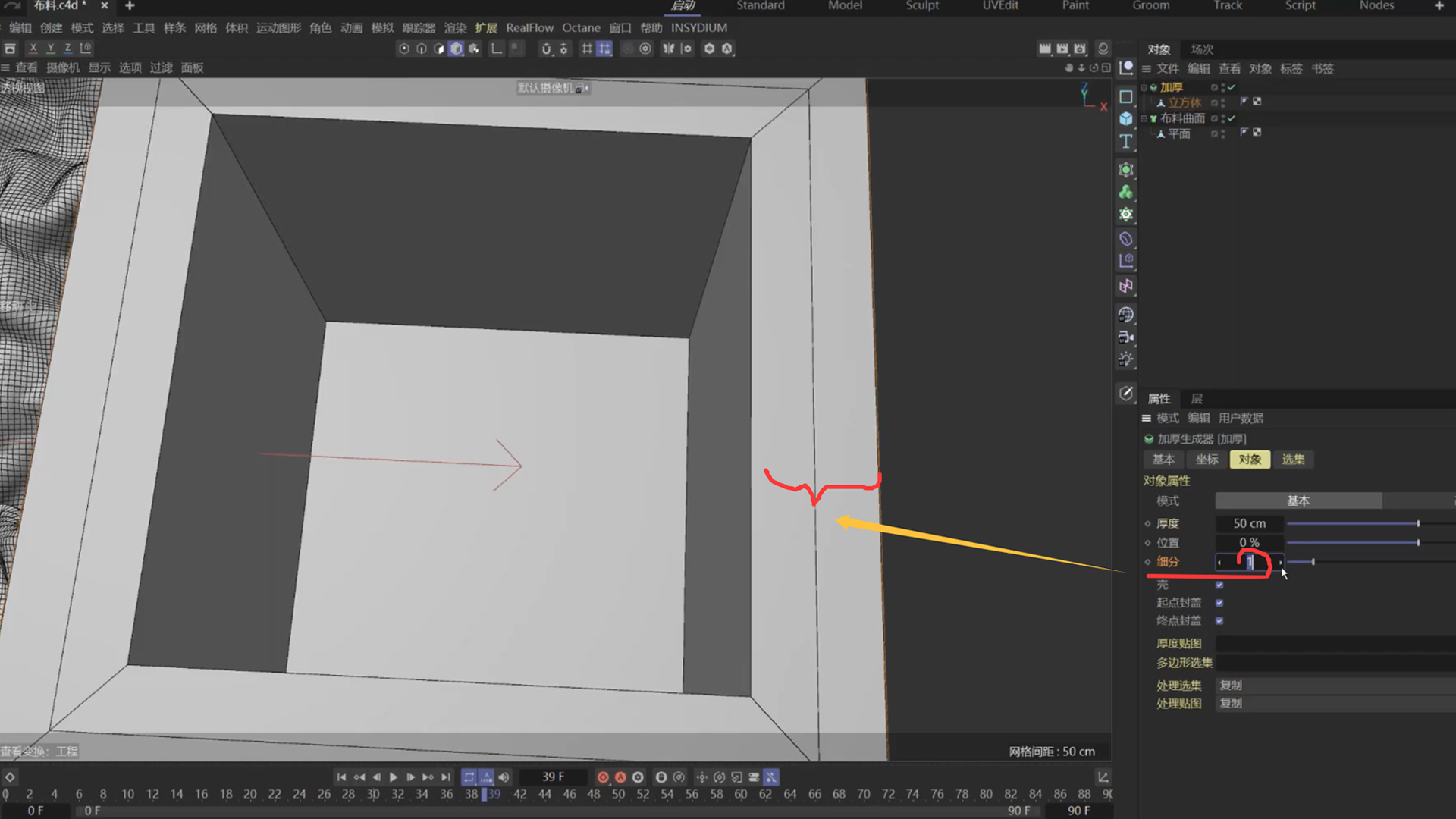Collapse the 布料曲面 tree node
1456x819 pixels.
click(x=1144, y=119)
